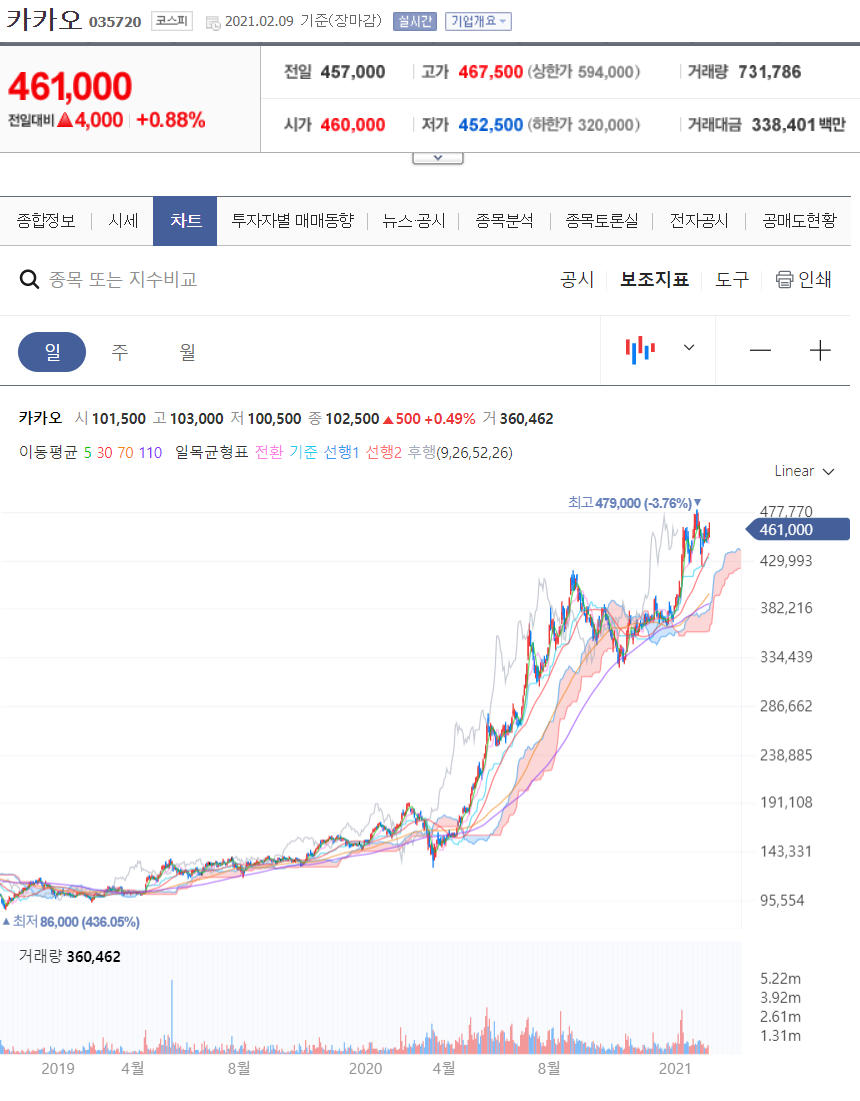Click the 인쇄 print link
Viewport: 860px width, 1101px height.
814,279
